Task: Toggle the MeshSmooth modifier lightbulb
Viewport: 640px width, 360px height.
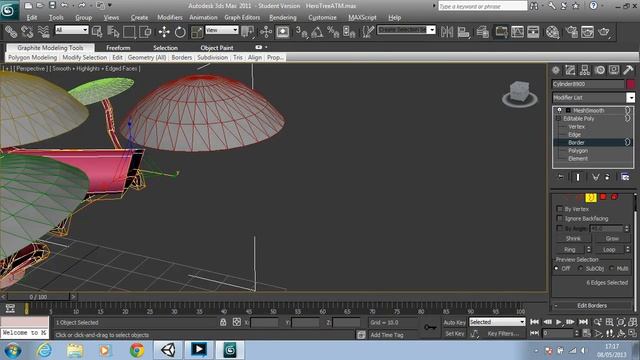Action: pyautogui.click(x=560, y=110)
